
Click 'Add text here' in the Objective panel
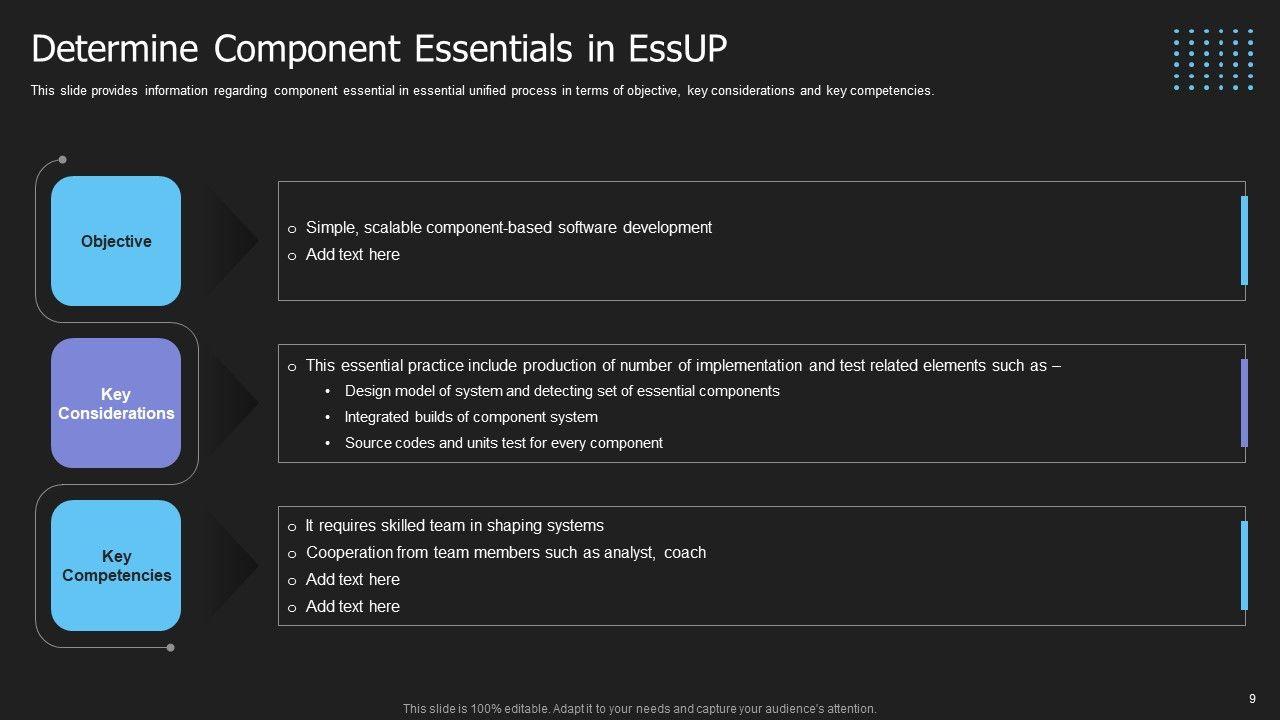point(352,255)
